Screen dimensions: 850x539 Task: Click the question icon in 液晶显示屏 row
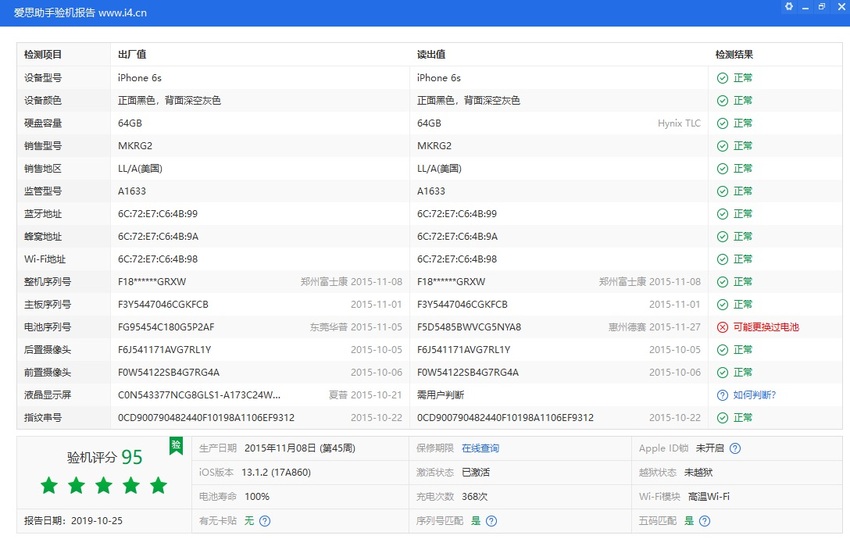pyautogui.click(x=722, y=395)
